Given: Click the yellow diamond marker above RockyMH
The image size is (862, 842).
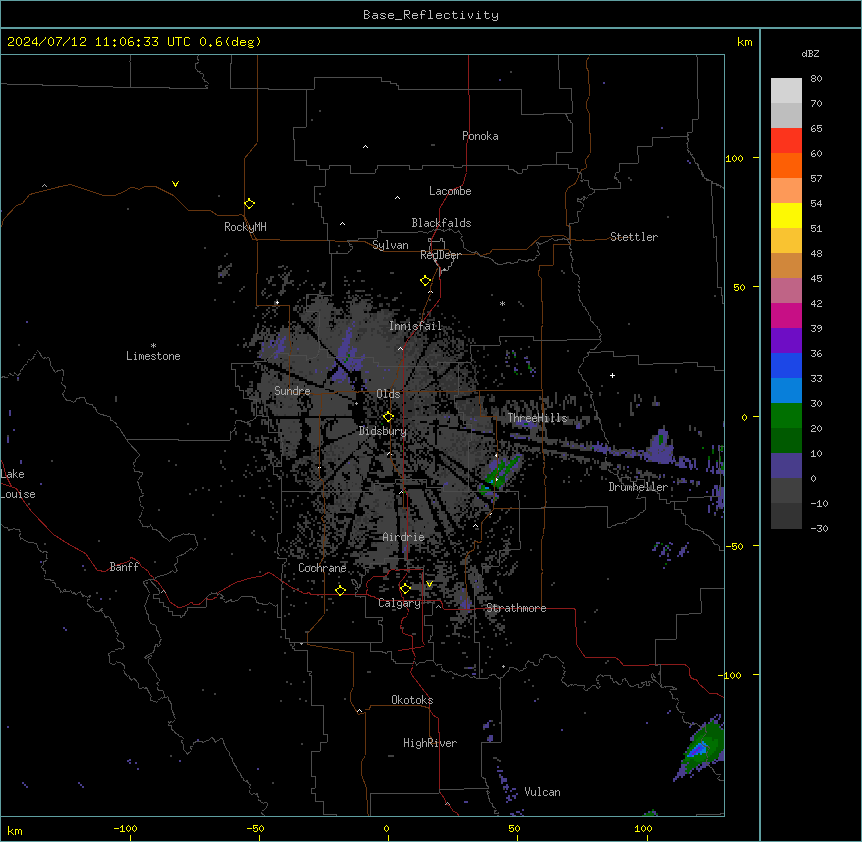Looking at the screenshot, I should pyautogui.click(x=249, y=204).
